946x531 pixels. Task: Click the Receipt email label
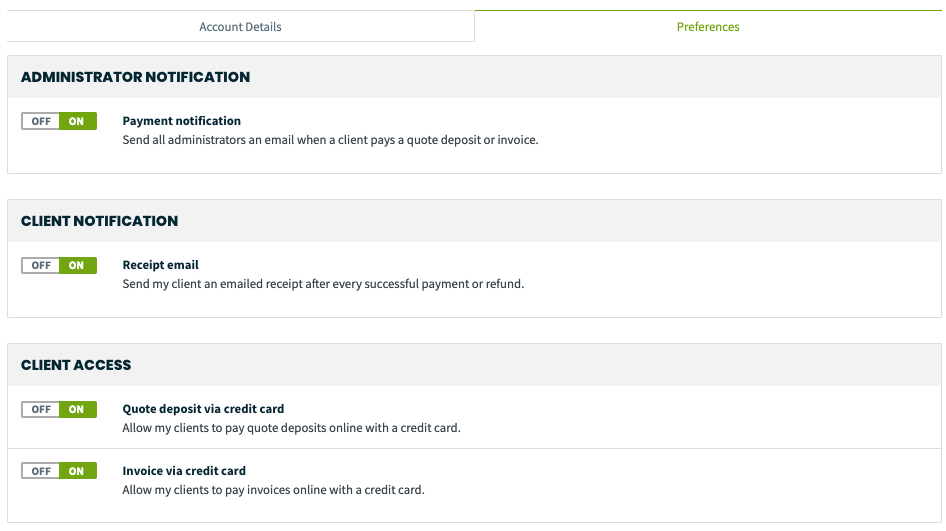(160, 265)
